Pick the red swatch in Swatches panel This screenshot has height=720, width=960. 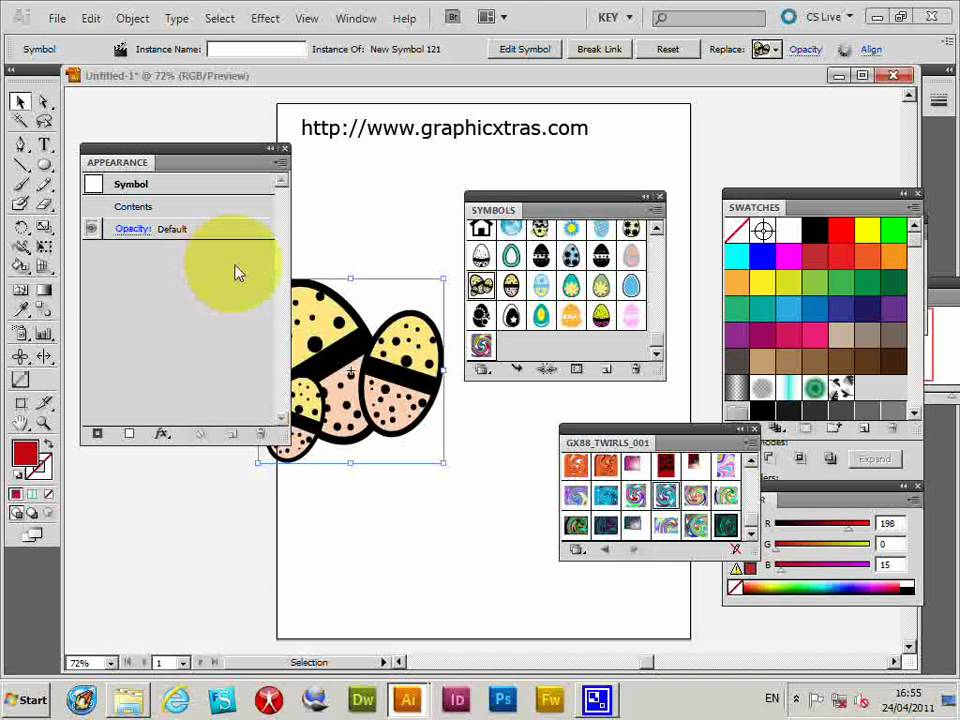(x=841, y=231)
